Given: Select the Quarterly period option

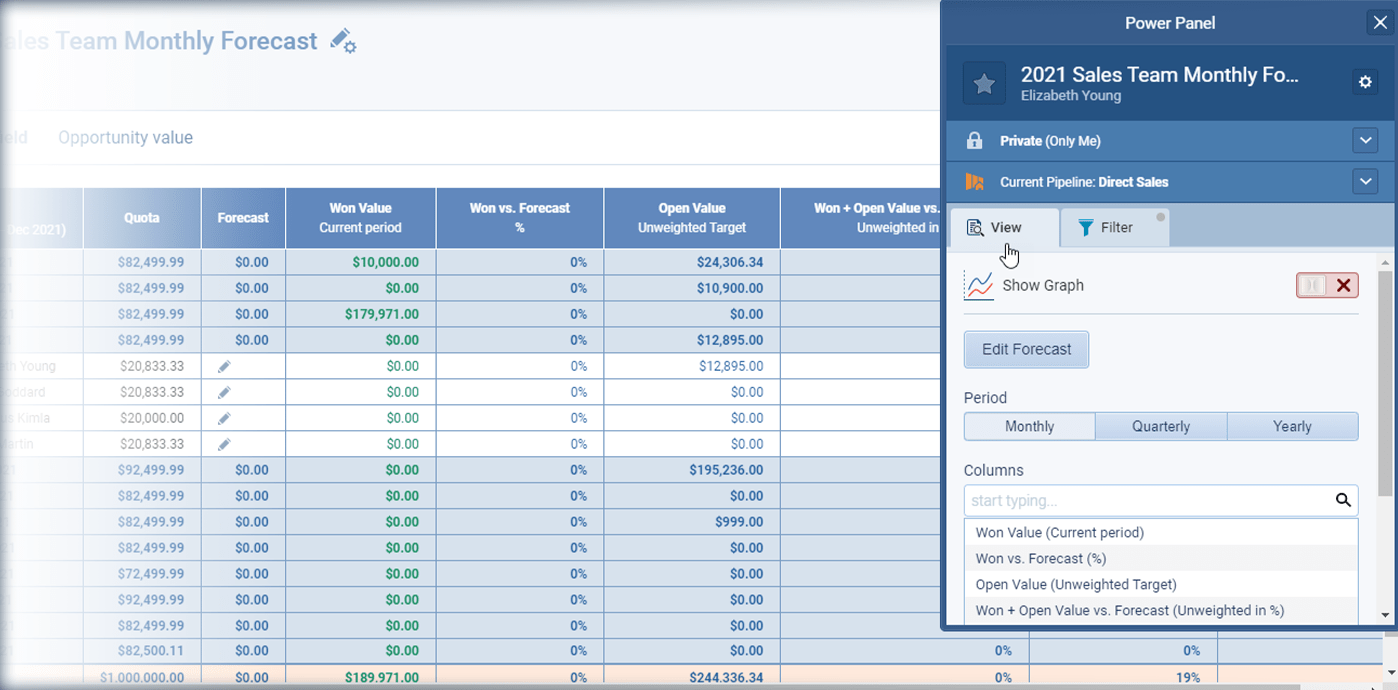Looking at the screenshot, I should [x=1161, y=426].
